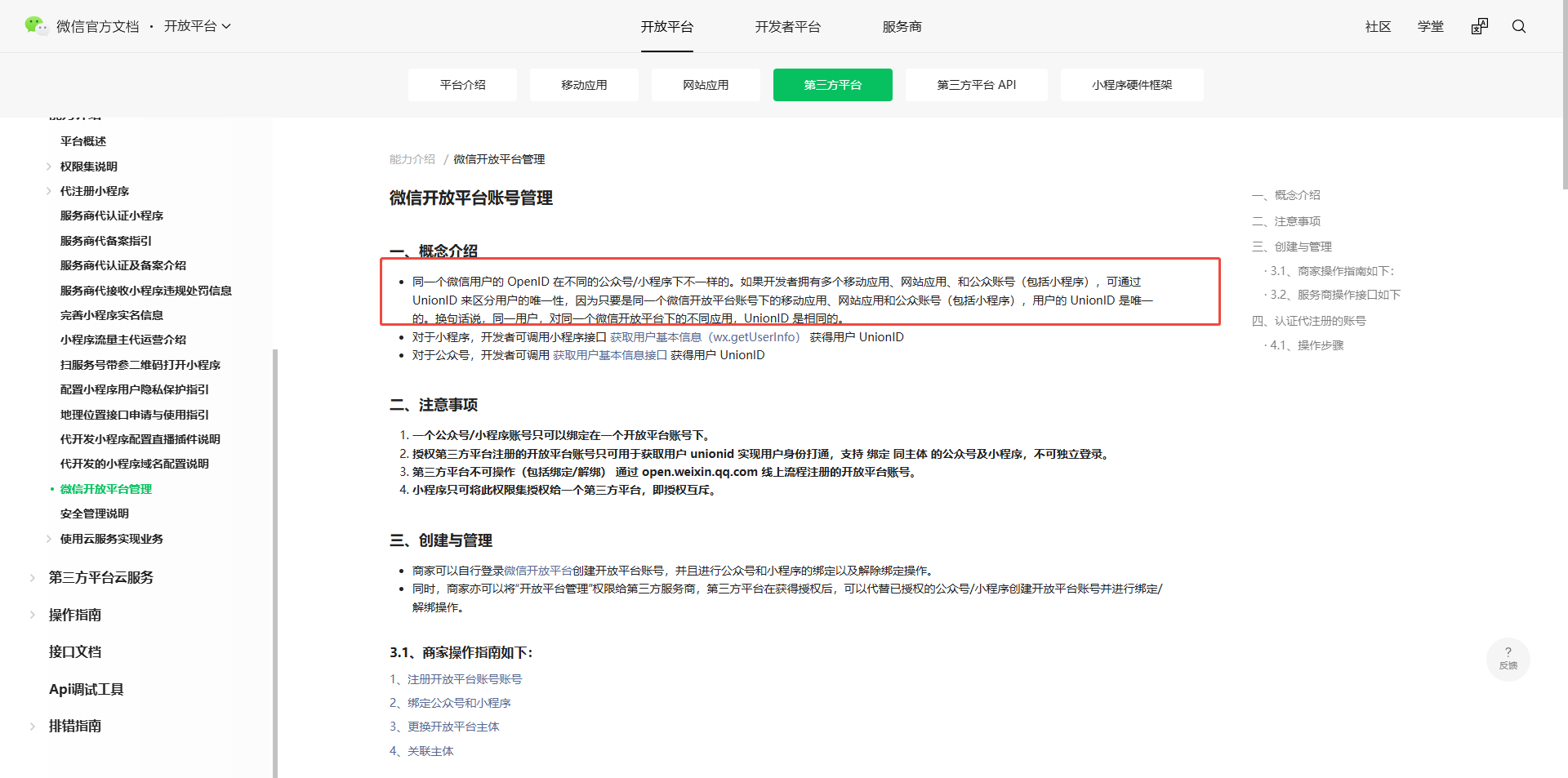Image resolution: width=1568 pixels, height=778 pixels.
Task: Switch to the 开发者平台 top tab
Action: click(788, 26)
